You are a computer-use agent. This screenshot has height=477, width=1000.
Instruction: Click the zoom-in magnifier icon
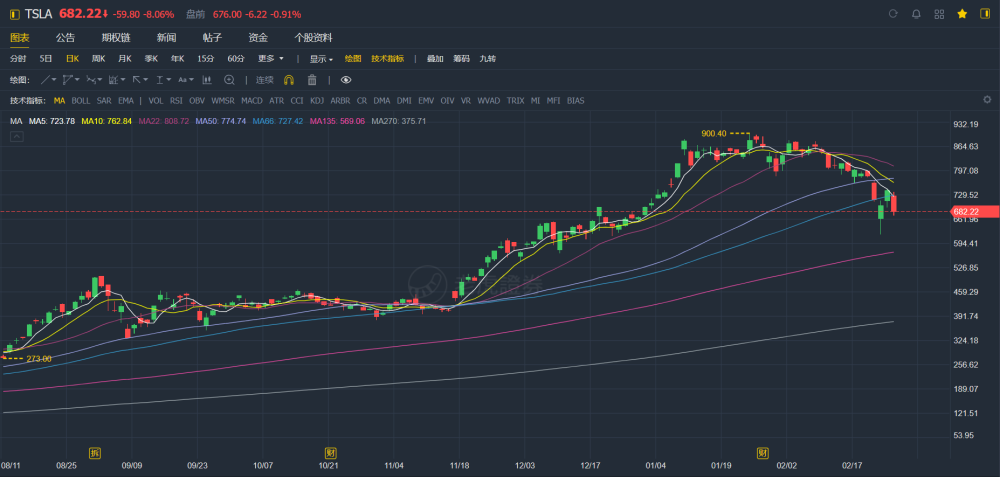point(229,79)
